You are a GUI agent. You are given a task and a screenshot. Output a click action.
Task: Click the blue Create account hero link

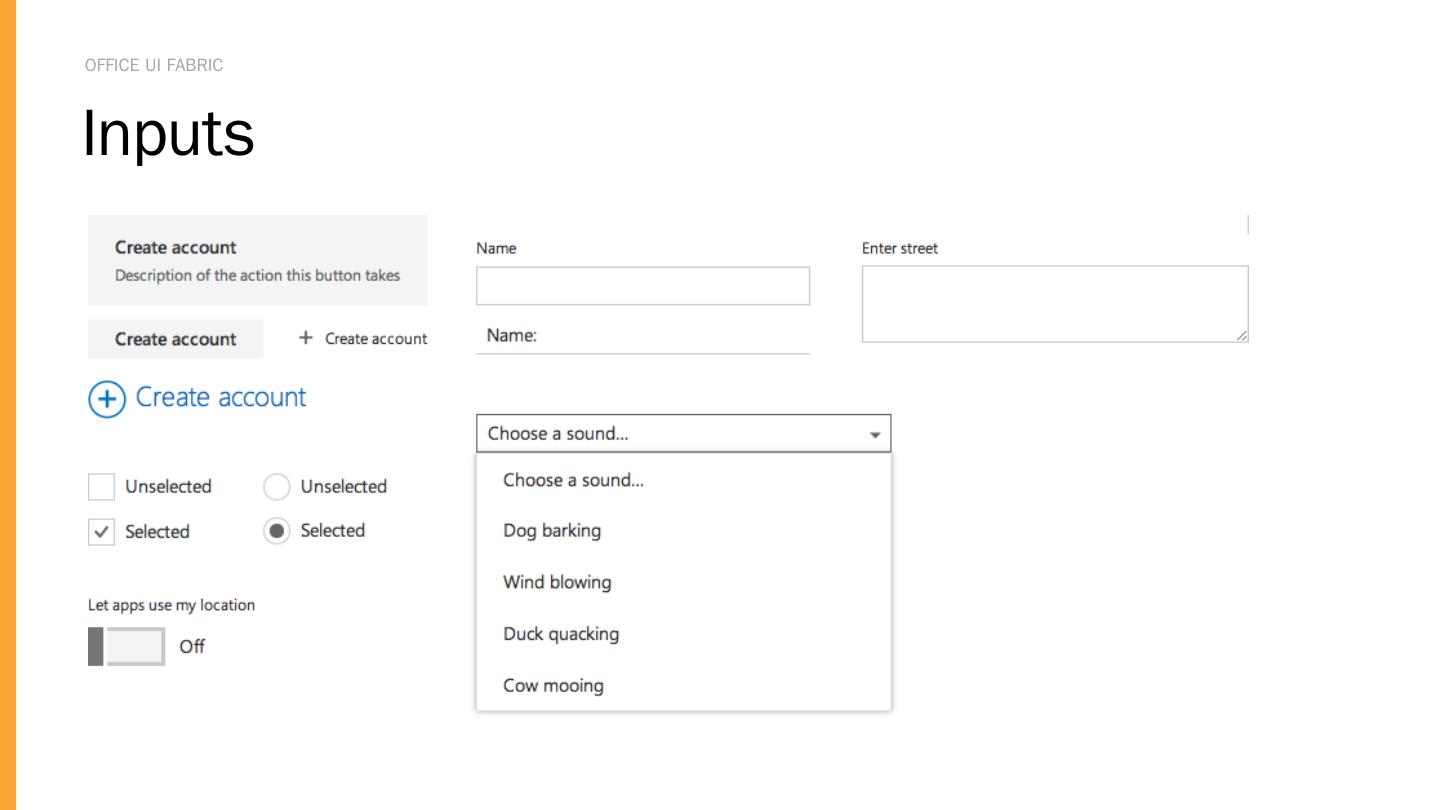click(221, 397)
